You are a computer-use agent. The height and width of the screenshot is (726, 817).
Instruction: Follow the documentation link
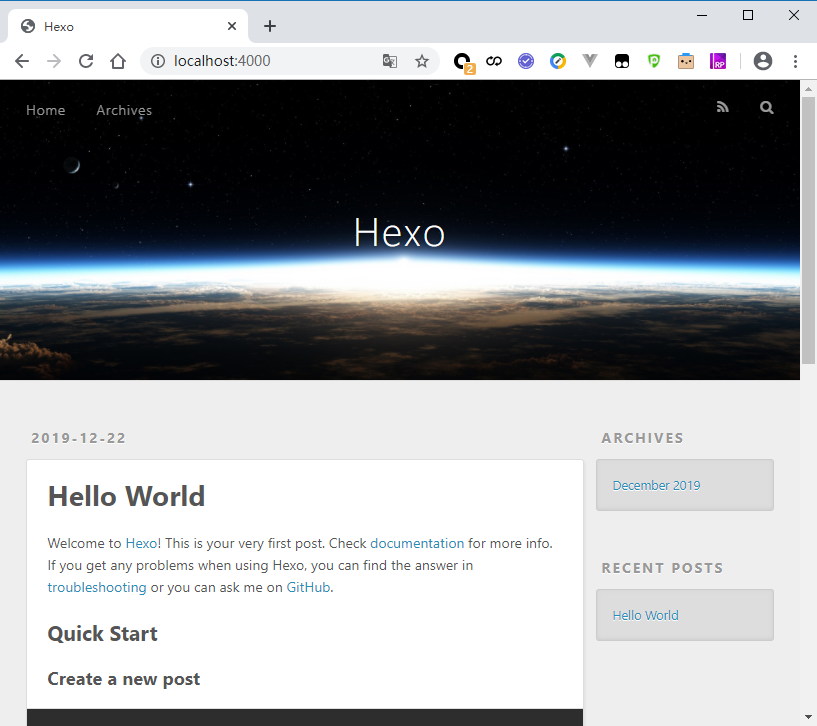[x=417, y=543]
